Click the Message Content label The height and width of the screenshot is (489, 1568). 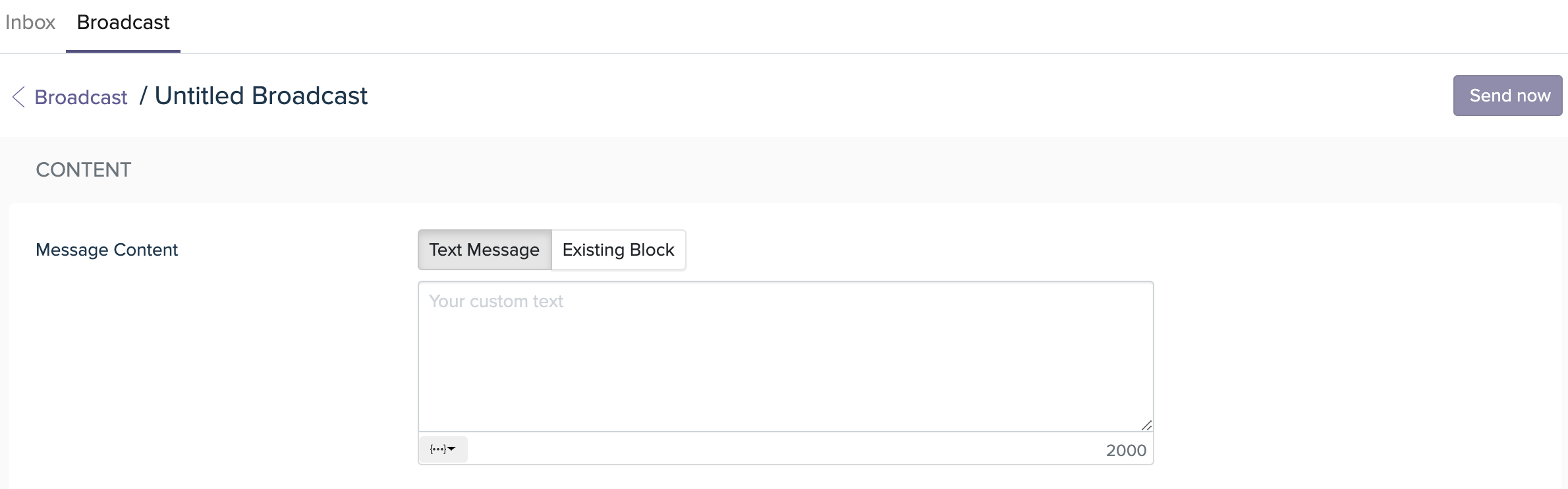point(107,250)
